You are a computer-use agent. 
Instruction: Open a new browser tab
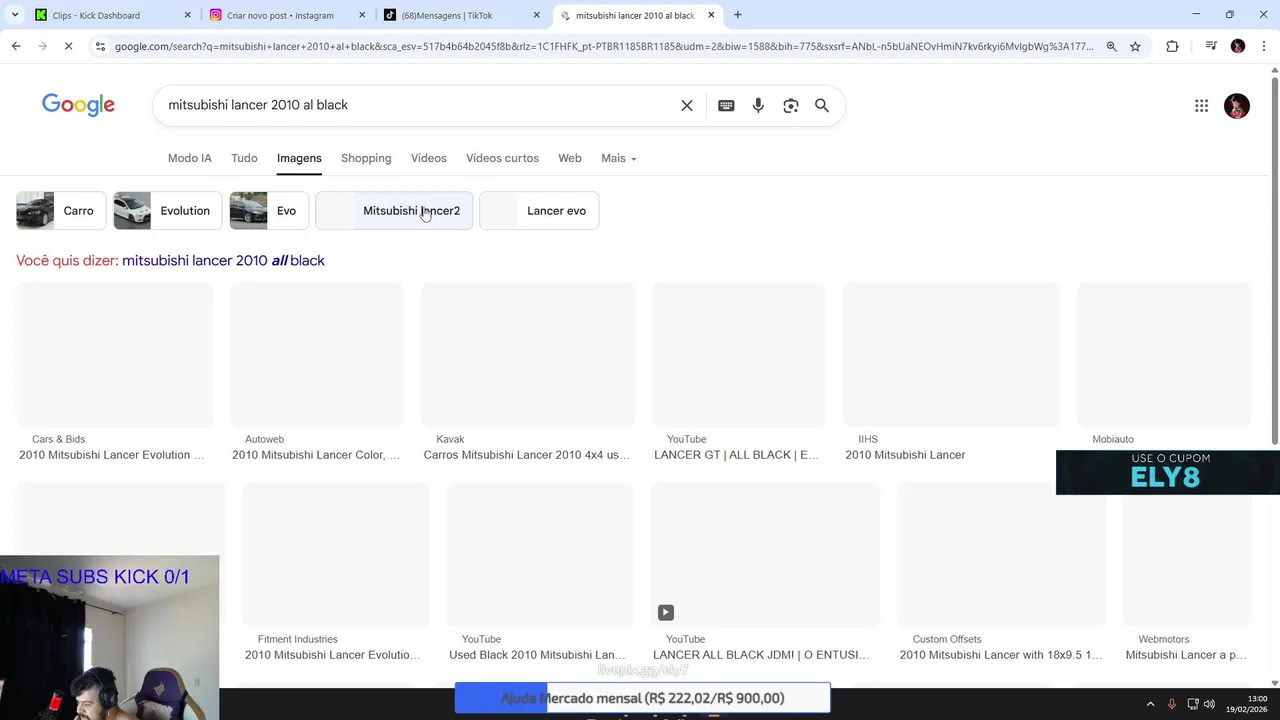point(738,15)
